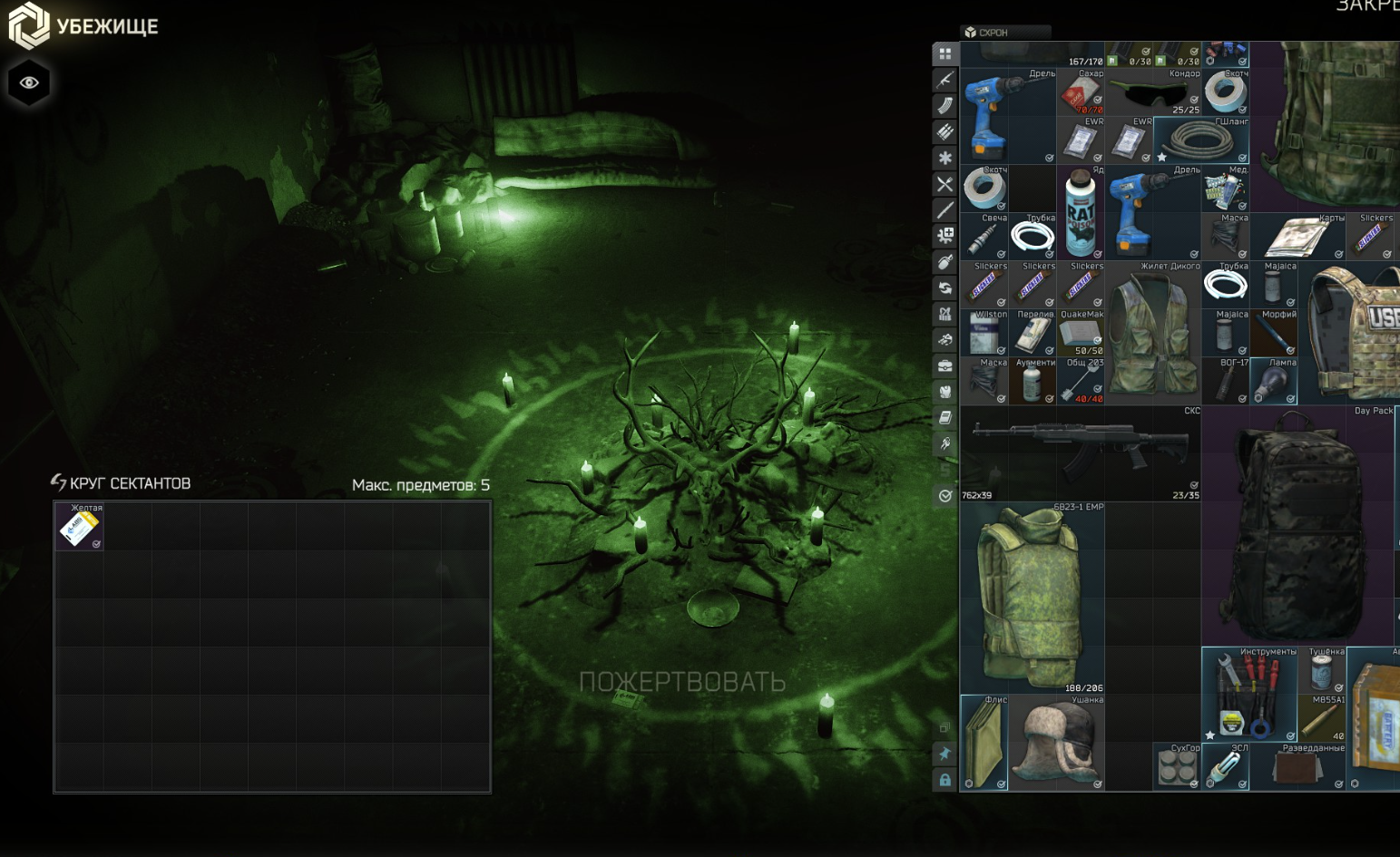Select the Жилет Дикого vest
This screenshot has width=1400, height=857.
(1153, 332)
